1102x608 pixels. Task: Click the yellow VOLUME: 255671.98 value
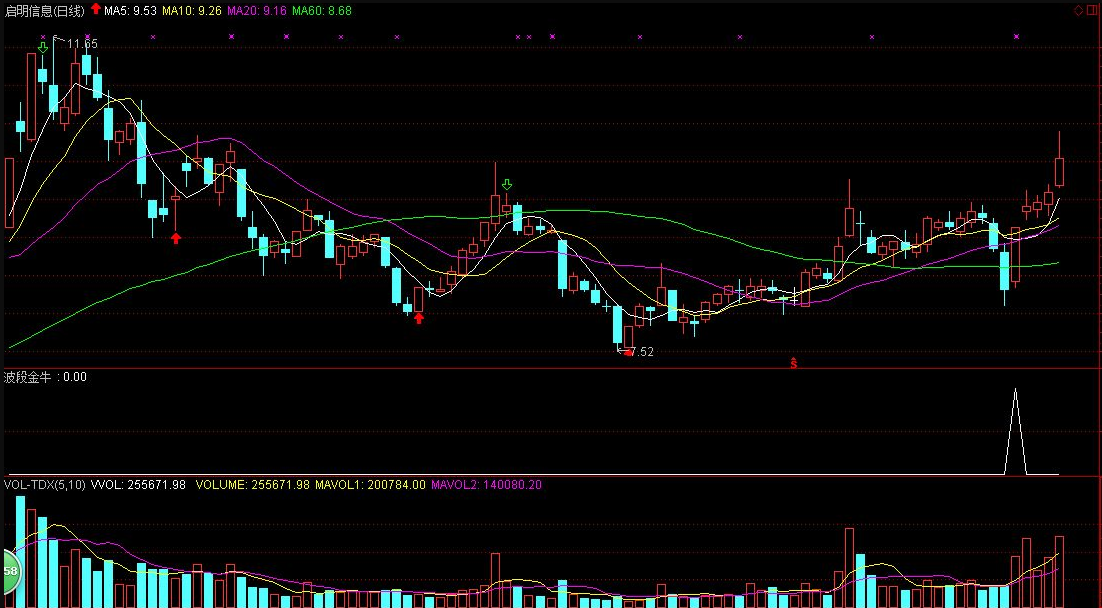pyautogui.click(x=252, y=484)
